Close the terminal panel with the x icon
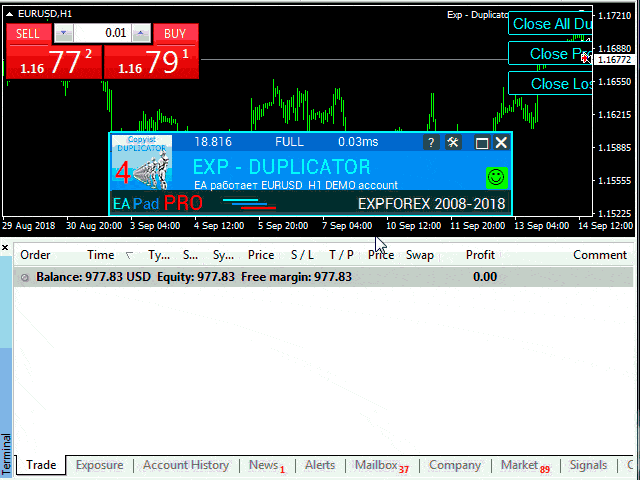Screen dimensions: 640x480 [x=6, y=247]
